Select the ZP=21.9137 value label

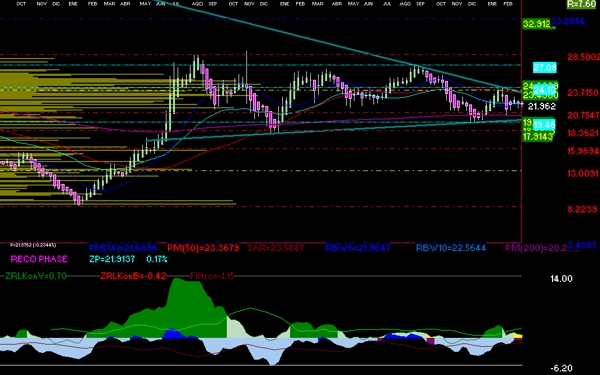[112, 259]
